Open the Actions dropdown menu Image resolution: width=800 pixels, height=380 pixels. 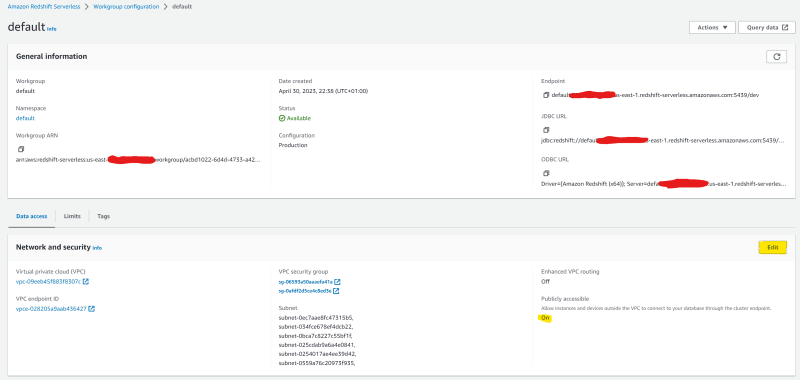point(712,28)
